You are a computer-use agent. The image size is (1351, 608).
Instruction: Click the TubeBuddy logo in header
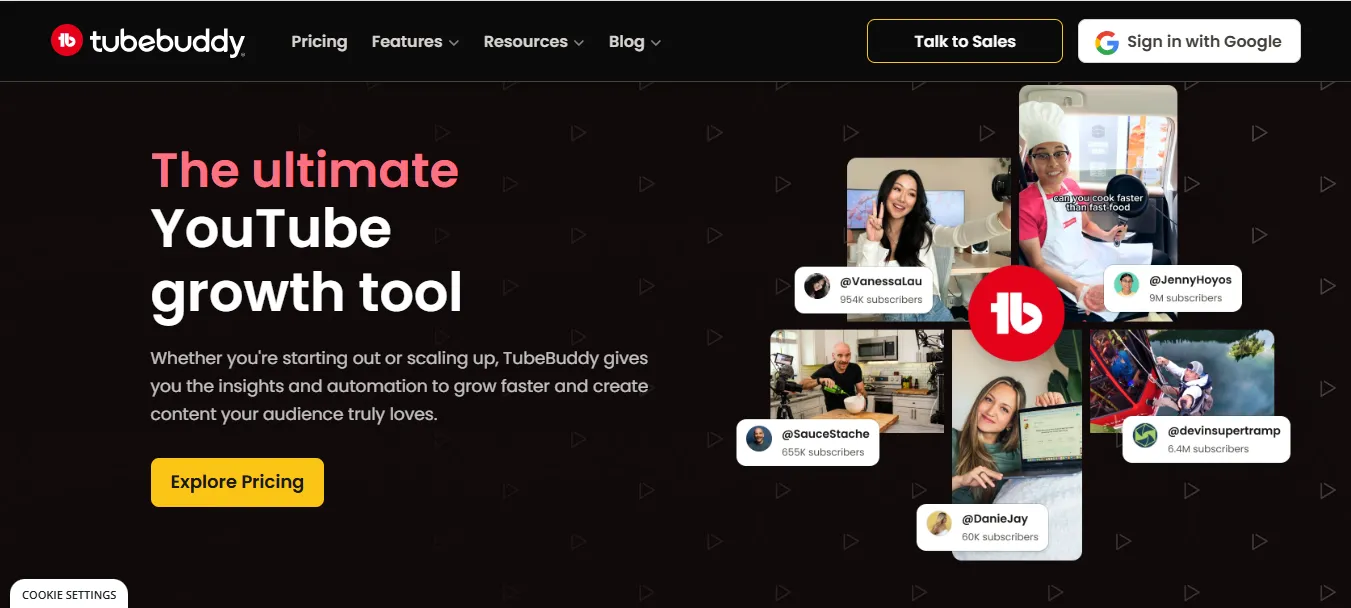(x=148, y=41)
